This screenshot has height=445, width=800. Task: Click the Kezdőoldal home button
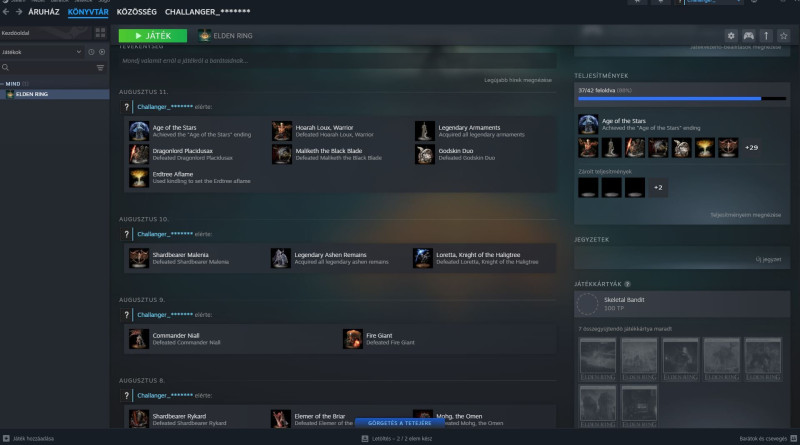45,33
